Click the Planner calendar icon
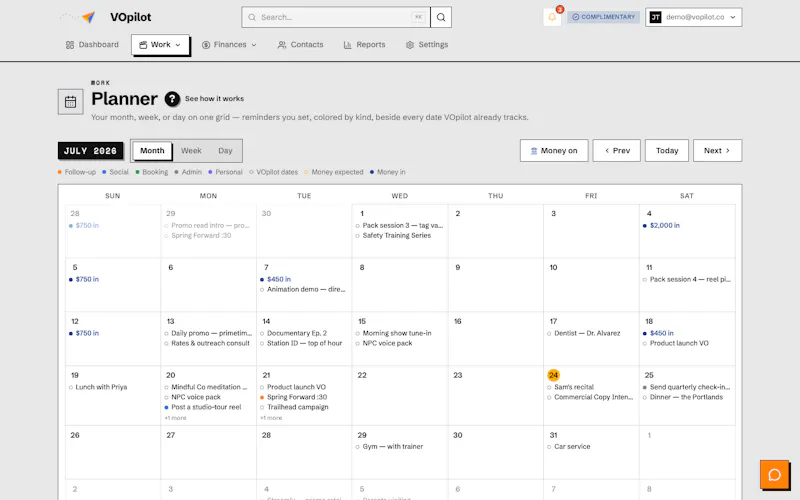Screen dimensions: 800x500 pyautogui.click(x=70, y=102)
